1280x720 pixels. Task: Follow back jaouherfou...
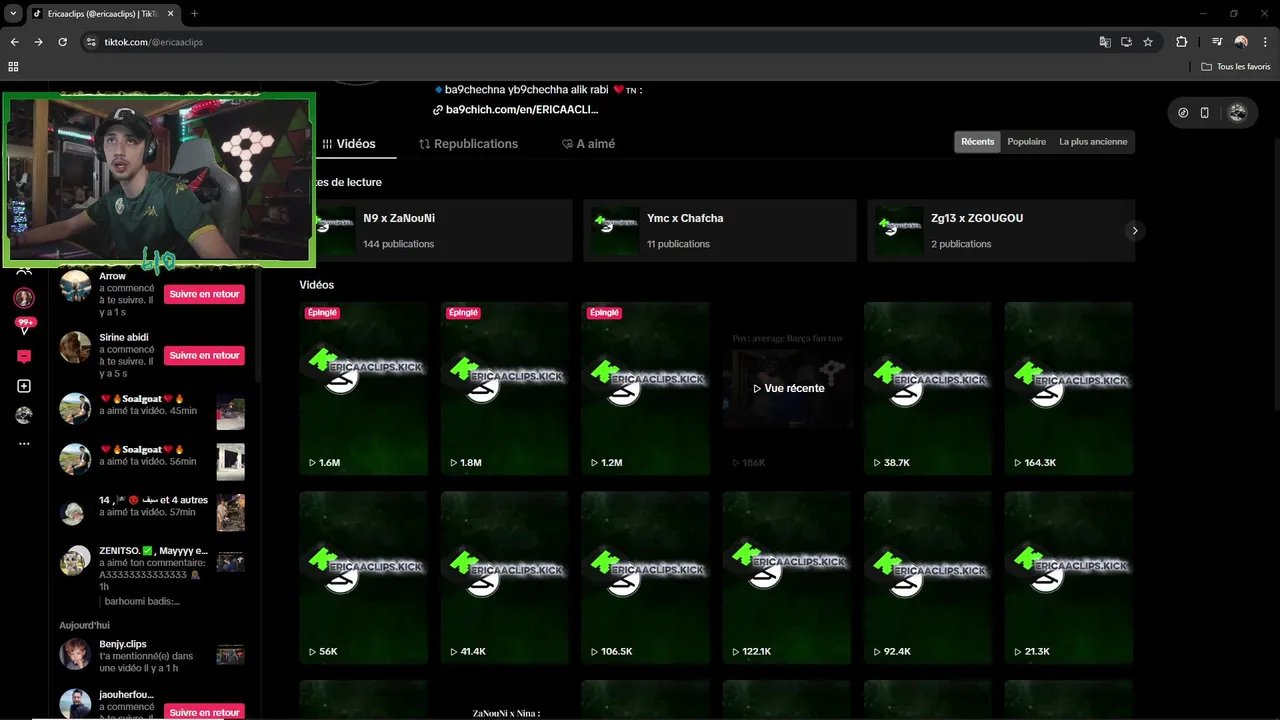click(x=204, y=712)
